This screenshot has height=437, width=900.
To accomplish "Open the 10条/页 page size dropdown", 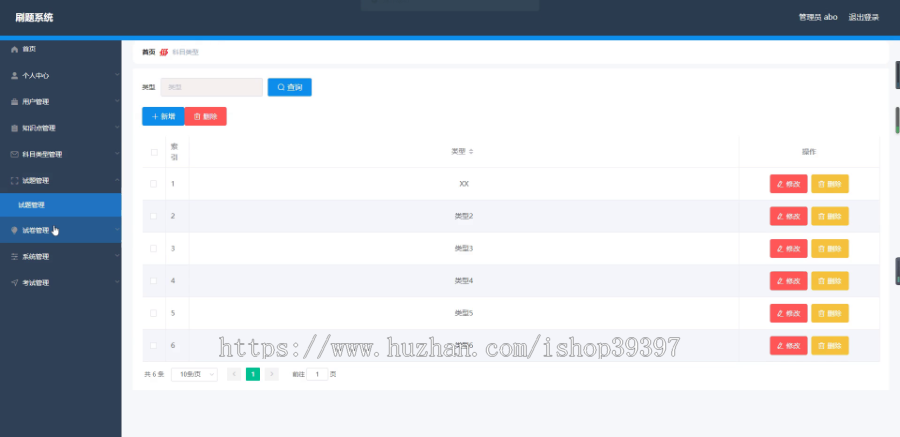I will [x=194, y=374].
